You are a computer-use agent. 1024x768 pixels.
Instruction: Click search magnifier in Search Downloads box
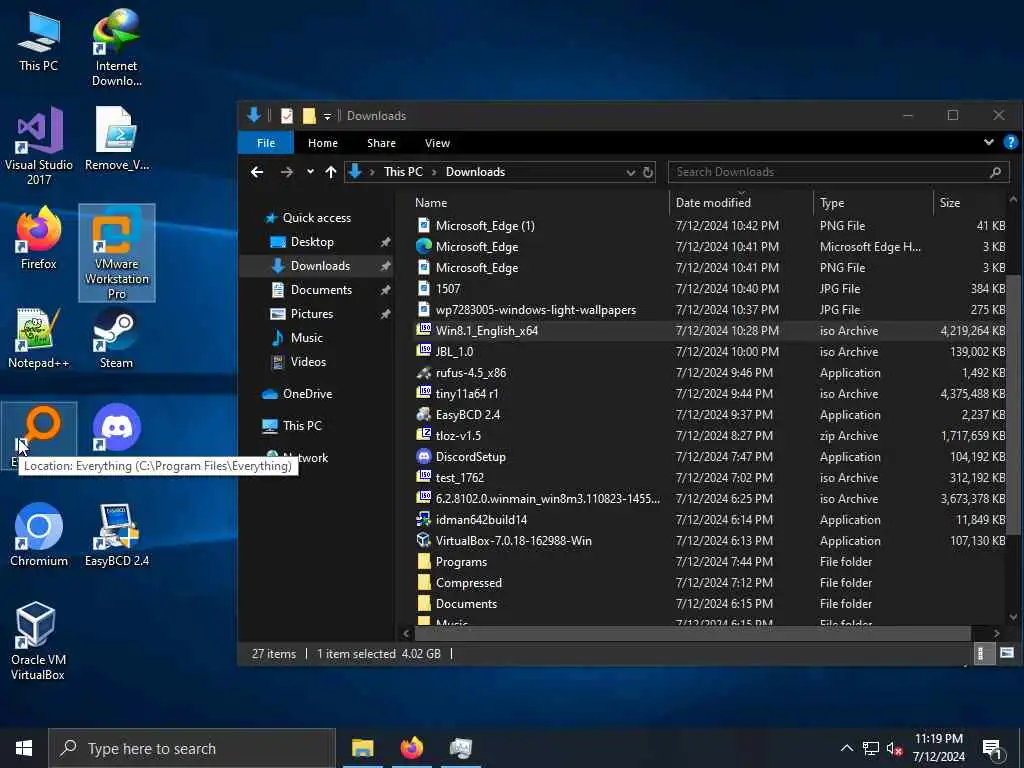[x=995, y=172]
